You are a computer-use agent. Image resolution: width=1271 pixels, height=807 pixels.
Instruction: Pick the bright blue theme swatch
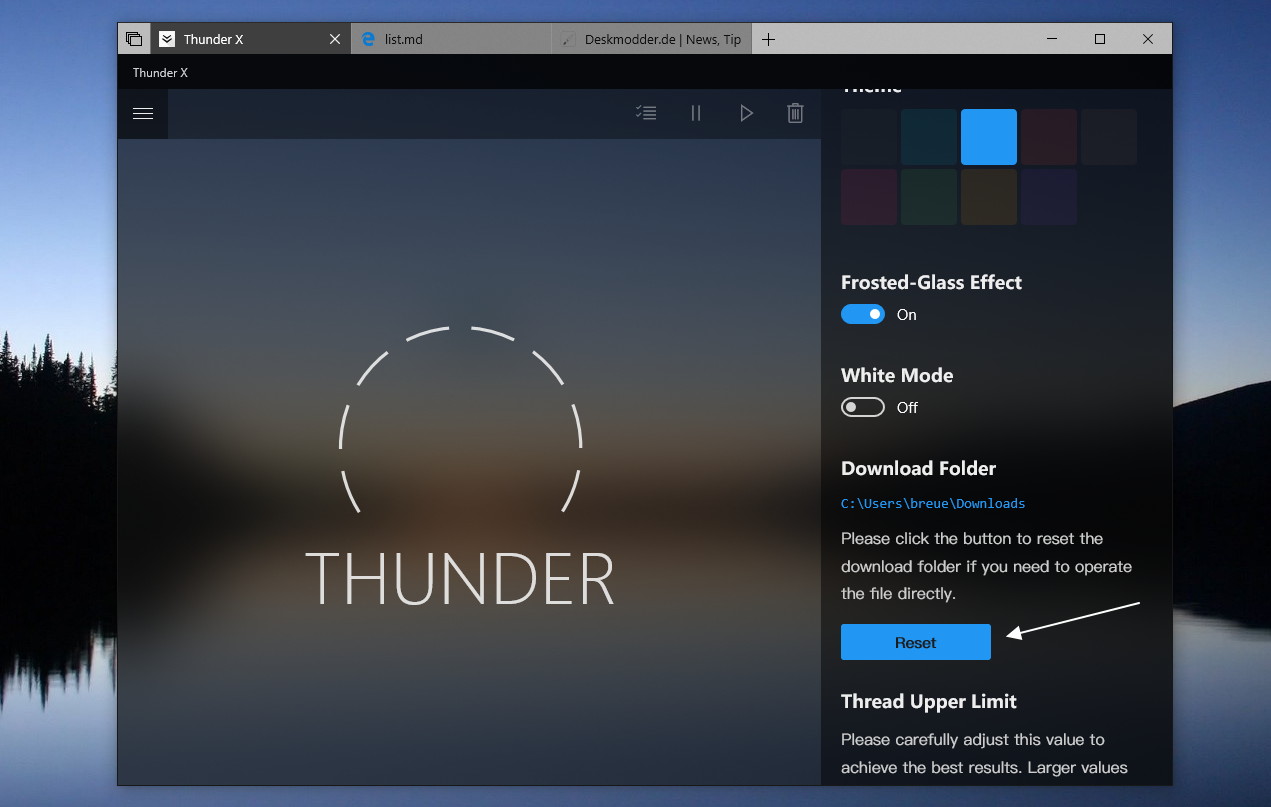[989, 137]
